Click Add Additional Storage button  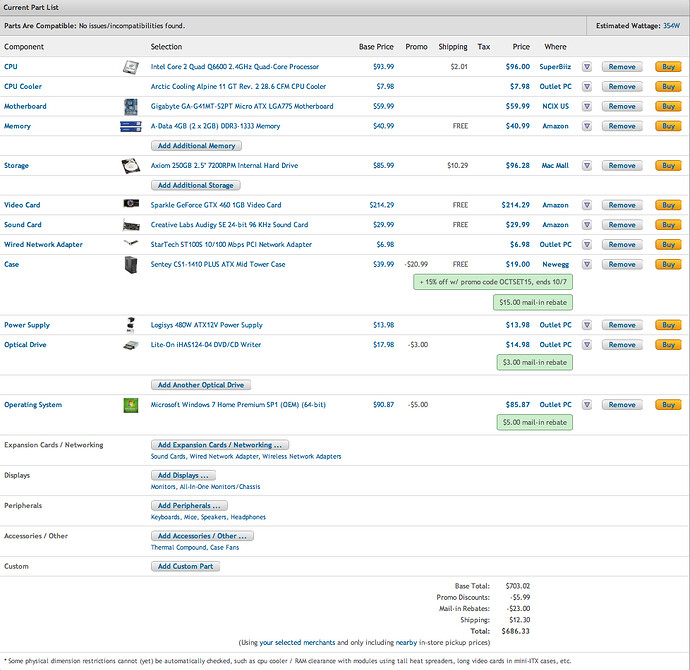tap(195, 186)
